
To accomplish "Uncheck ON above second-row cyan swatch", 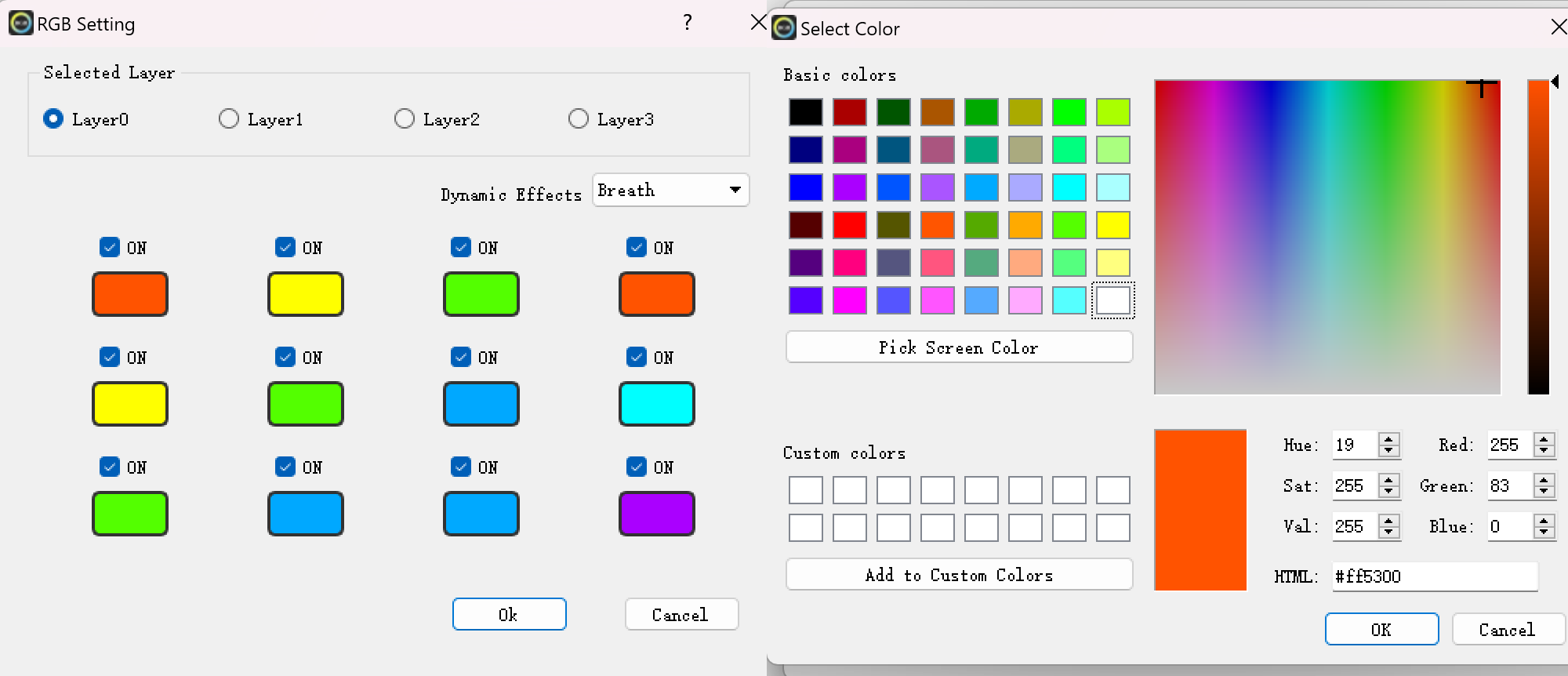I will click(x=637, y=357).
